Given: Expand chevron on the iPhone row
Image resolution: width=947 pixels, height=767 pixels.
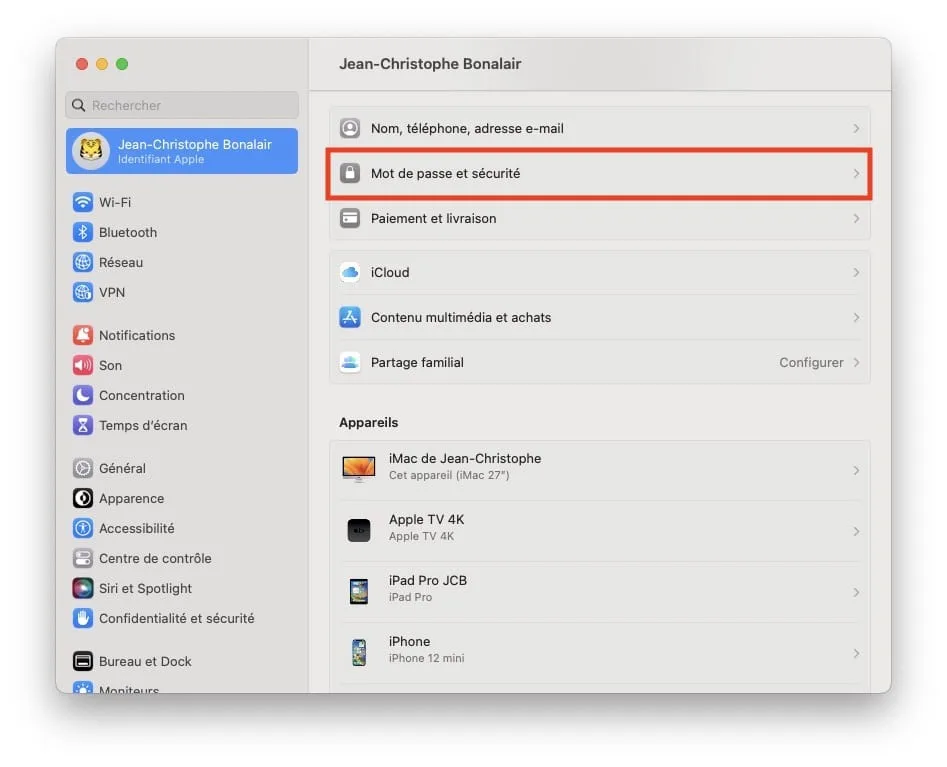Looking at the screenshot, I should (856, 653).
